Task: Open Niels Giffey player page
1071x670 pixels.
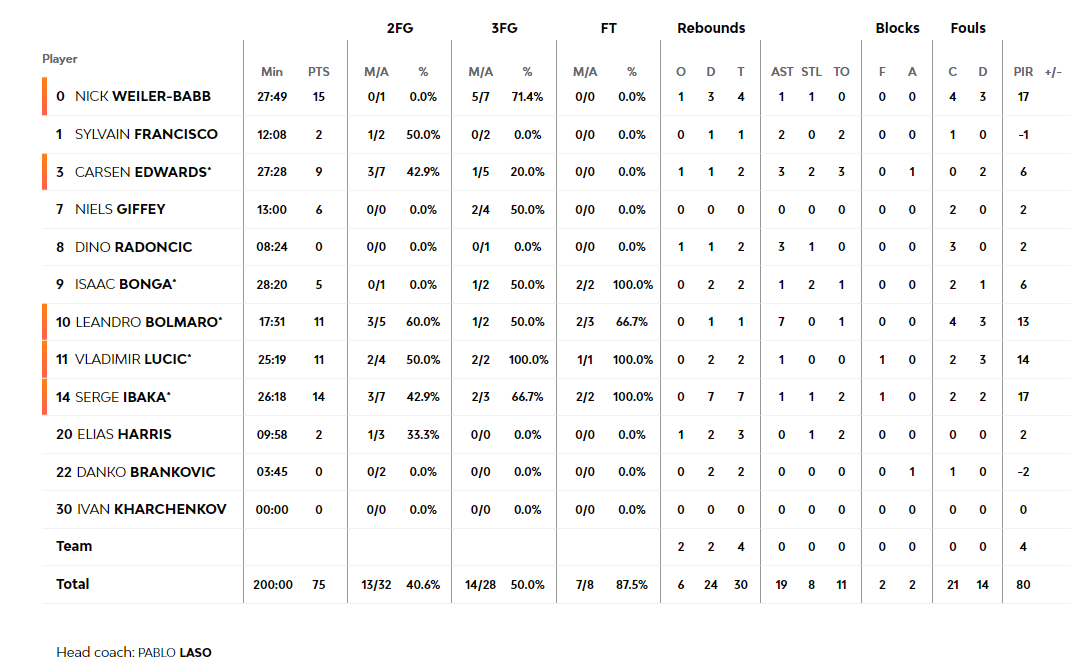Action: pyautogui.click(x=120, y=209)
